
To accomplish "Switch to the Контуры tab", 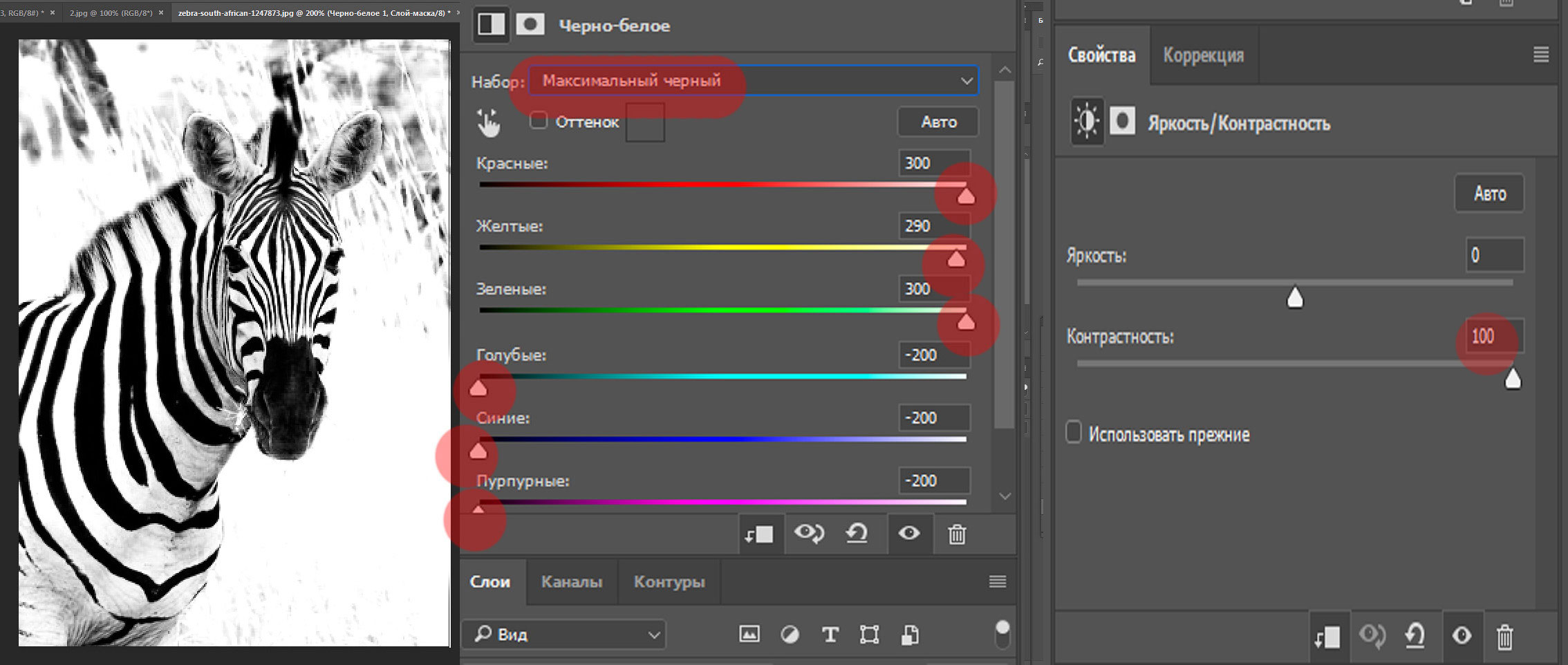I will coord(669,581).
